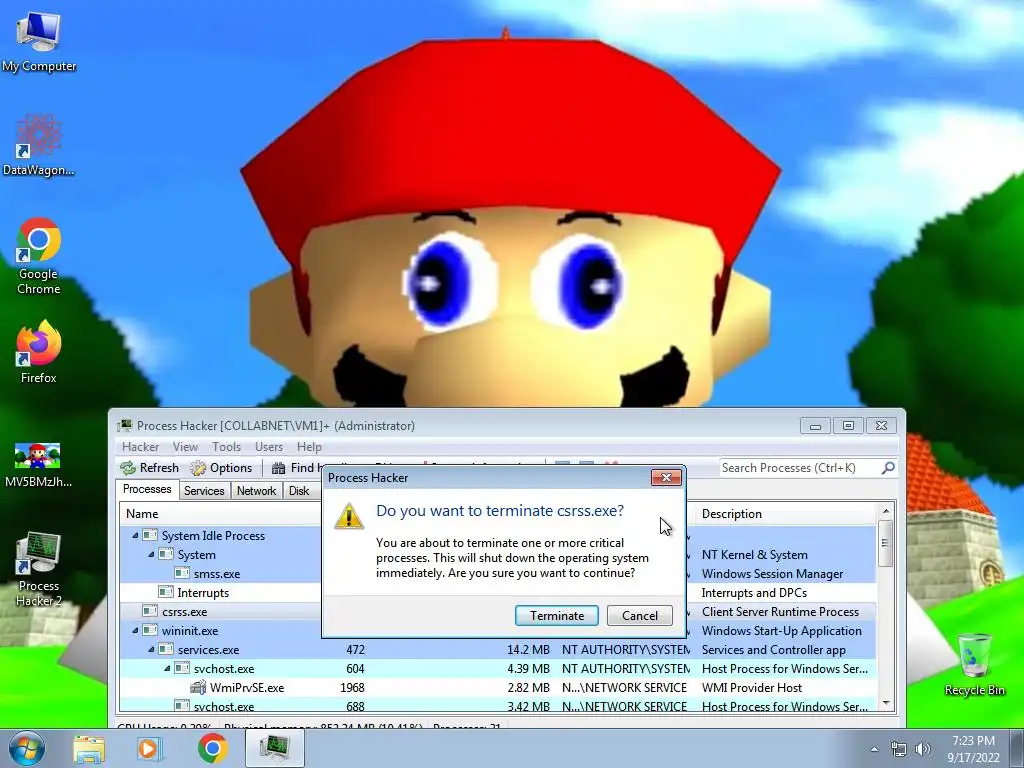Select Process Hacker taskbar button
This screenshot has height=768, width=1024.
275,748
